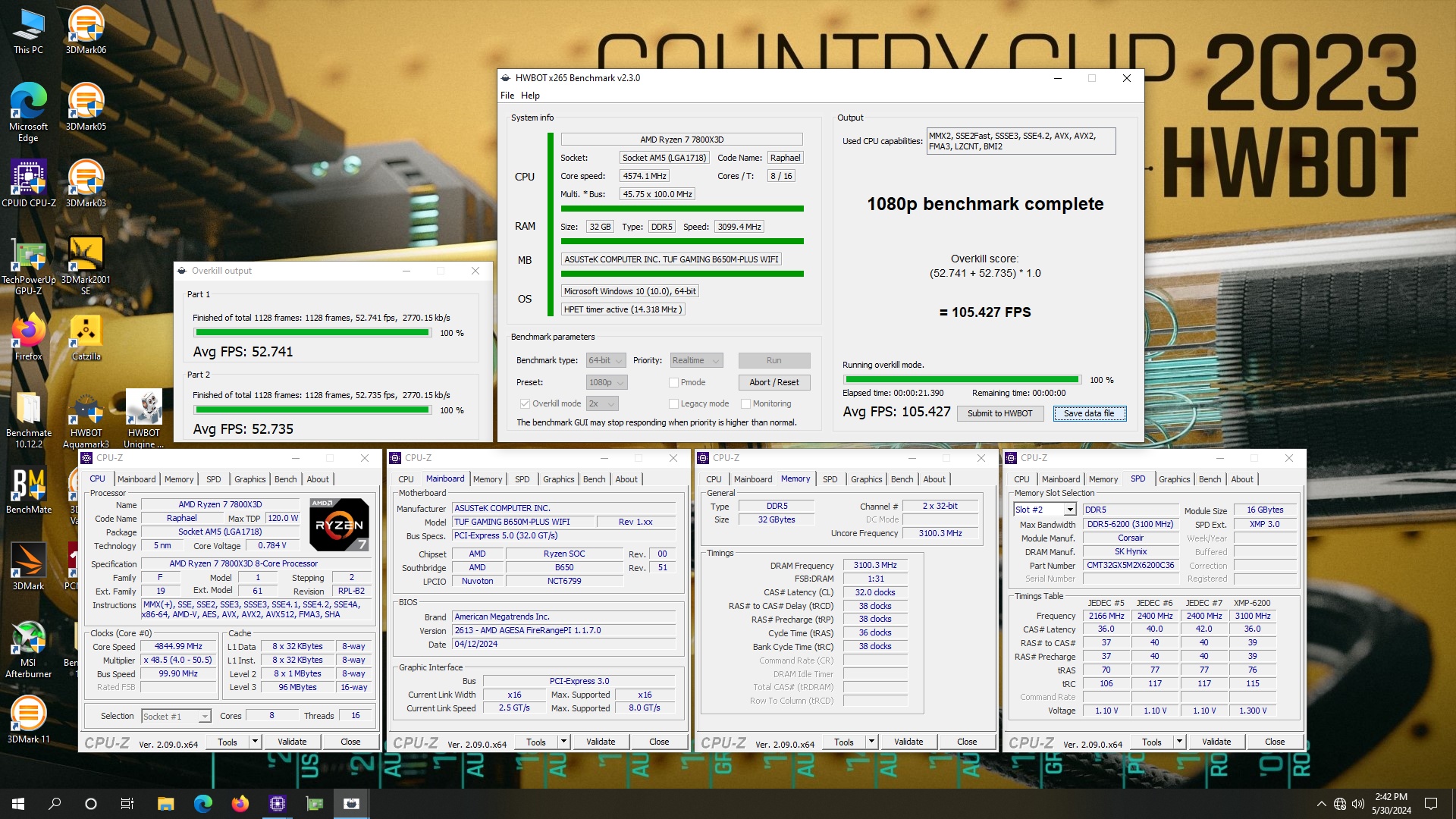Toggle the Overkill mode checkbox

click(525, 404)
